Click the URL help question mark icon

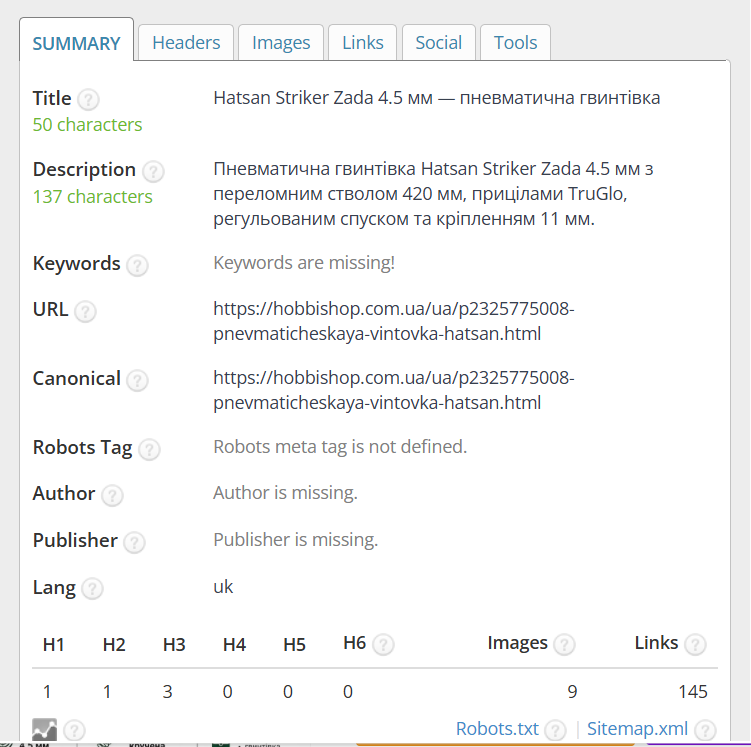85,311
